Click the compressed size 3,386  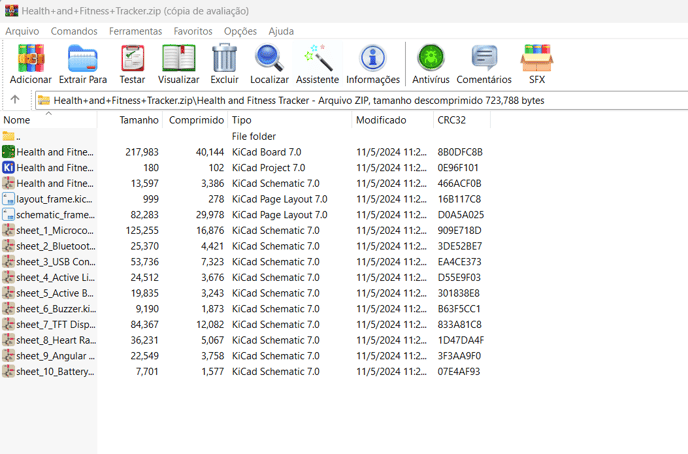pyautogui.click(x=212, y=183)
